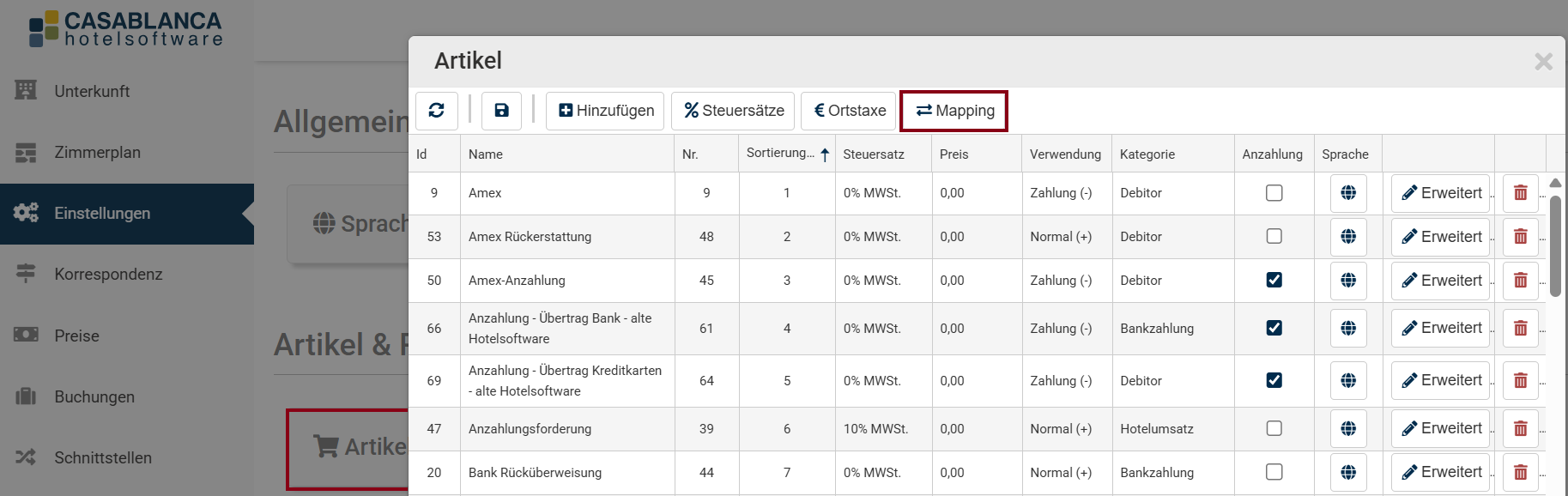
Task: Sort by the Sortierung column arrow
Action: pyautogui.click(x=825, y=154)
